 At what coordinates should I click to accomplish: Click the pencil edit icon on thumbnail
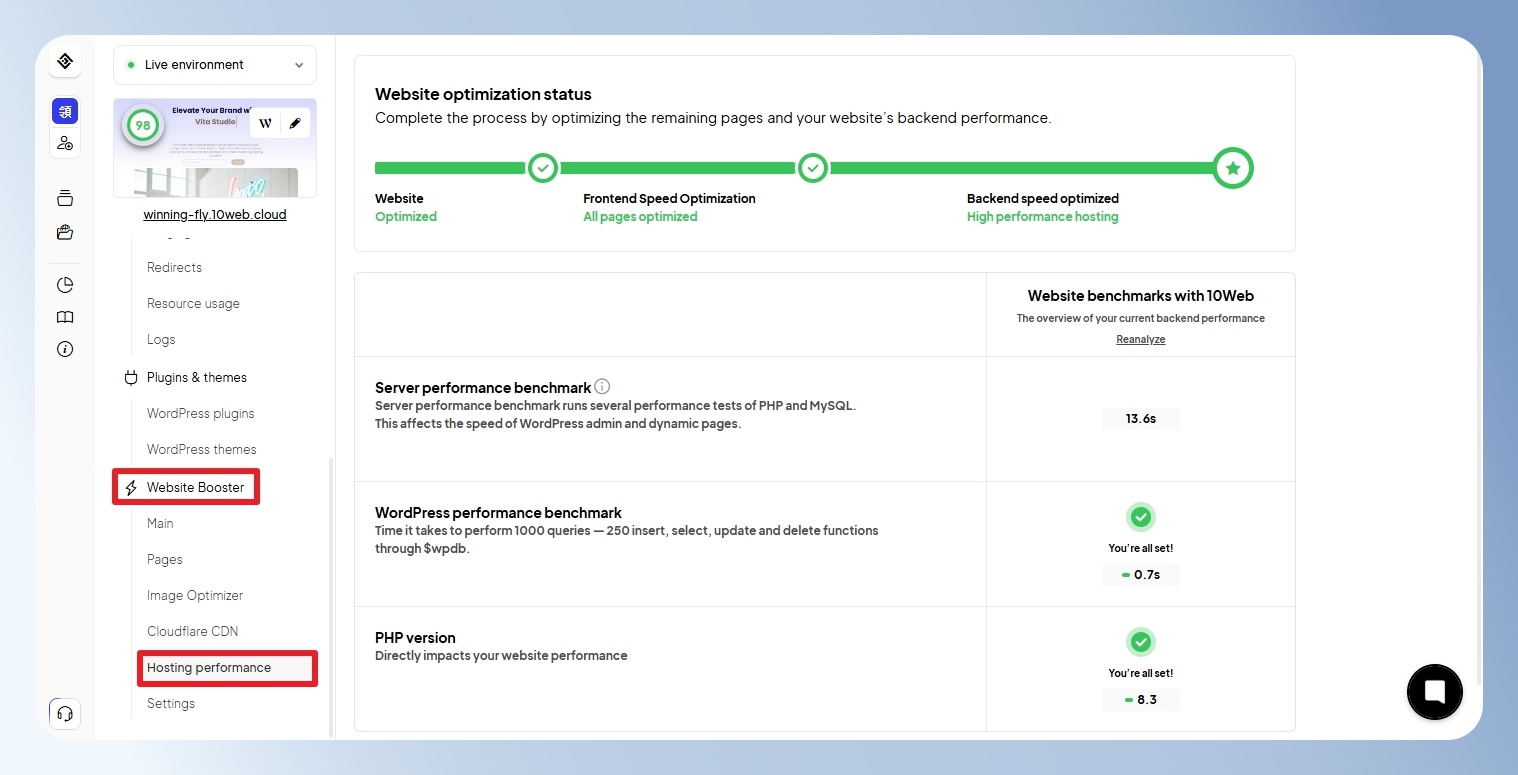pos(295,123)
